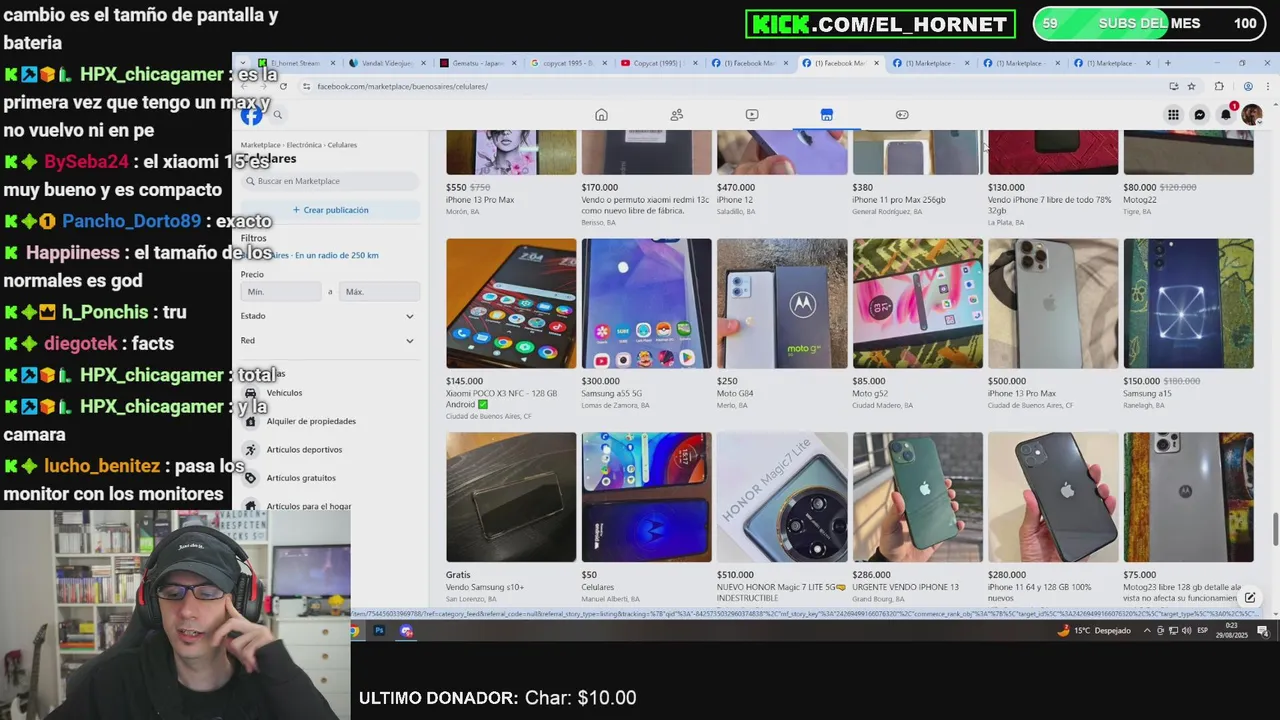The width and height of the screenshot is (1280, 720).
Task: Switch to the Vandal Videojuegos tab
Action: [x=386, y=63]
